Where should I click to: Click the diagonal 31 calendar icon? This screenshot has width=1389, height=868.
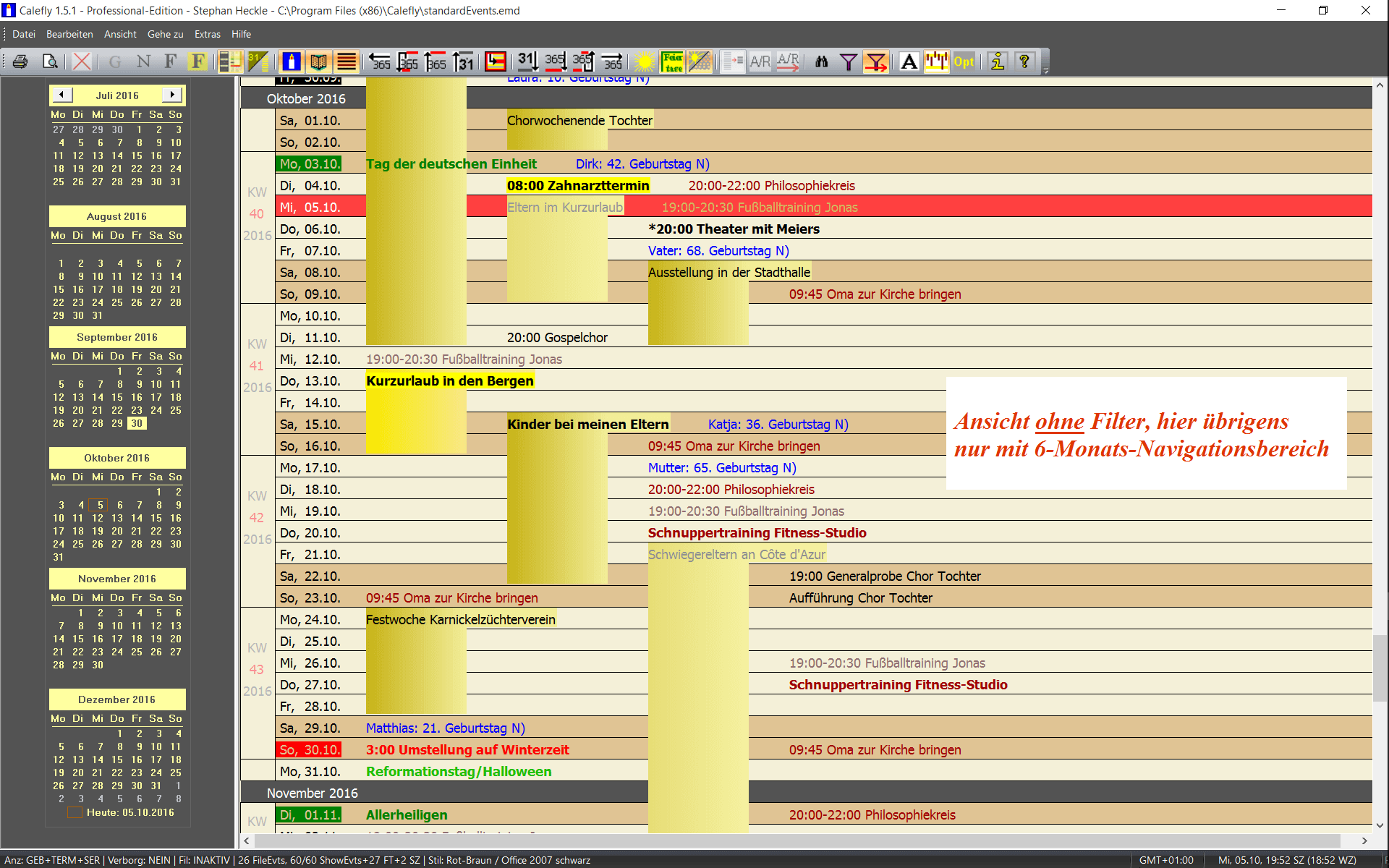tap(258, 61)
